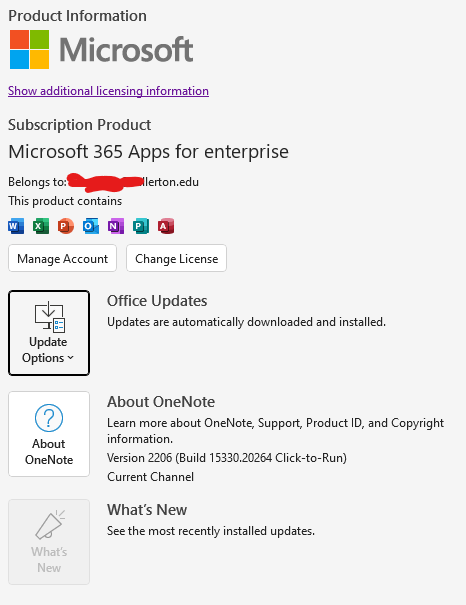Click the 'Version 2206 (Build 15330.20264 Click-to-Run)' text
The width and height of the screenshot is (466, 605).
227,458
